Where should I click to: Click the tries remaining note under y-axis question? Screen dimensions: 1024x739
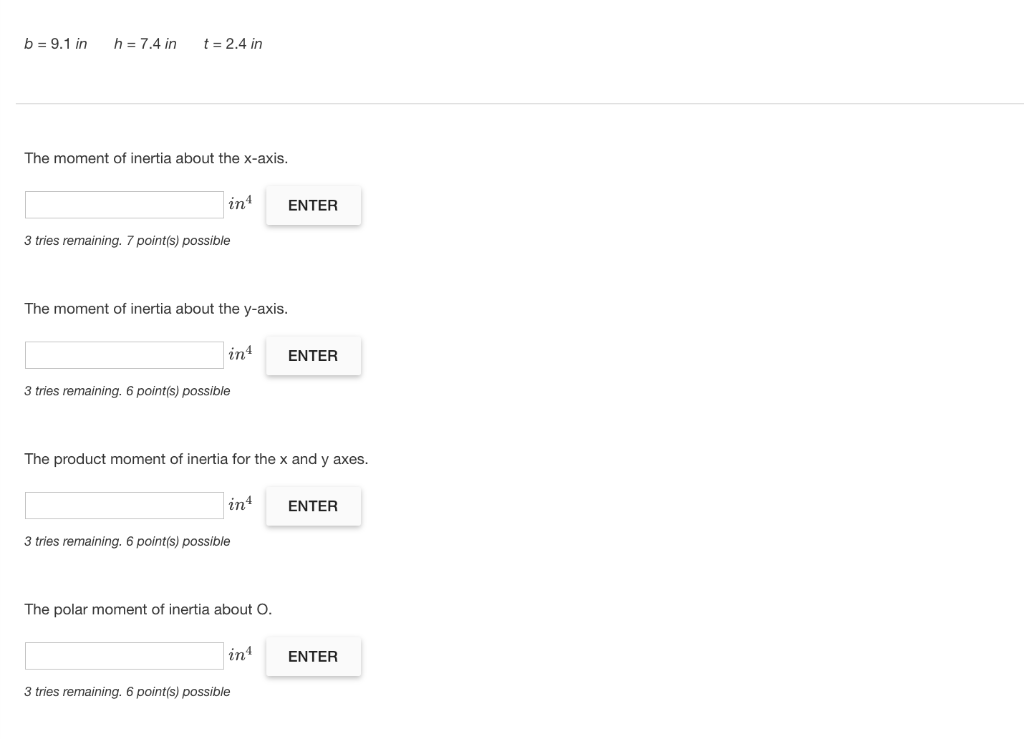127,391
